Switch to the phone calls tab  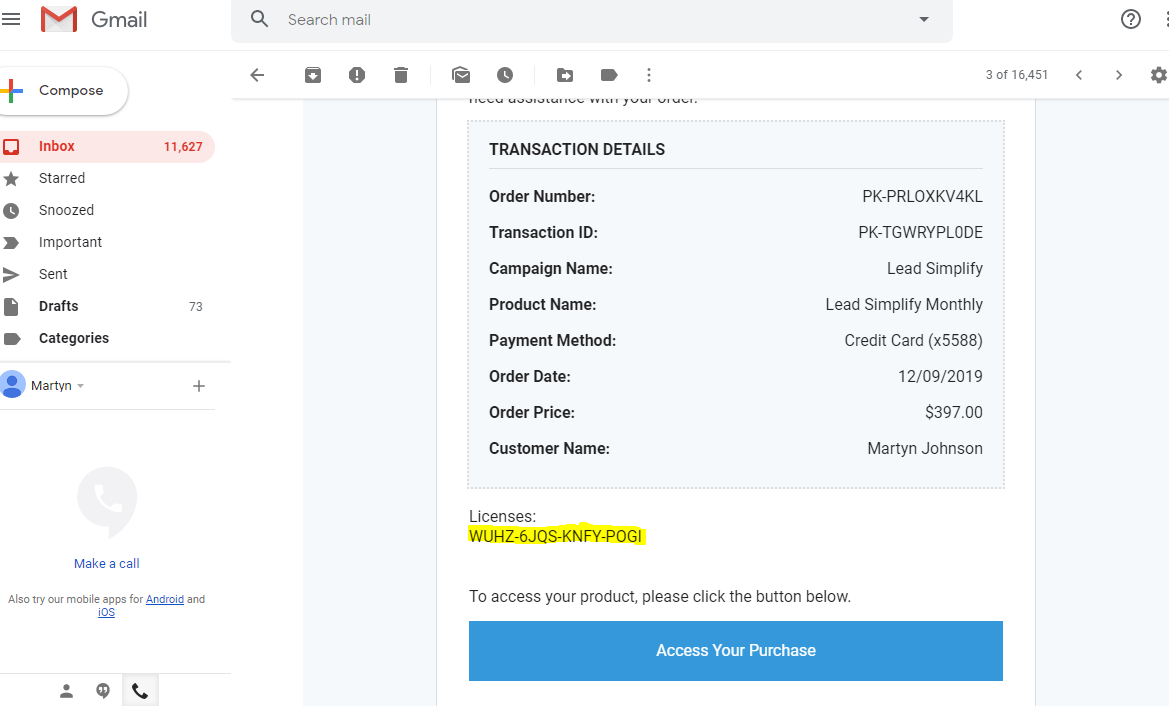coord(140,691)
